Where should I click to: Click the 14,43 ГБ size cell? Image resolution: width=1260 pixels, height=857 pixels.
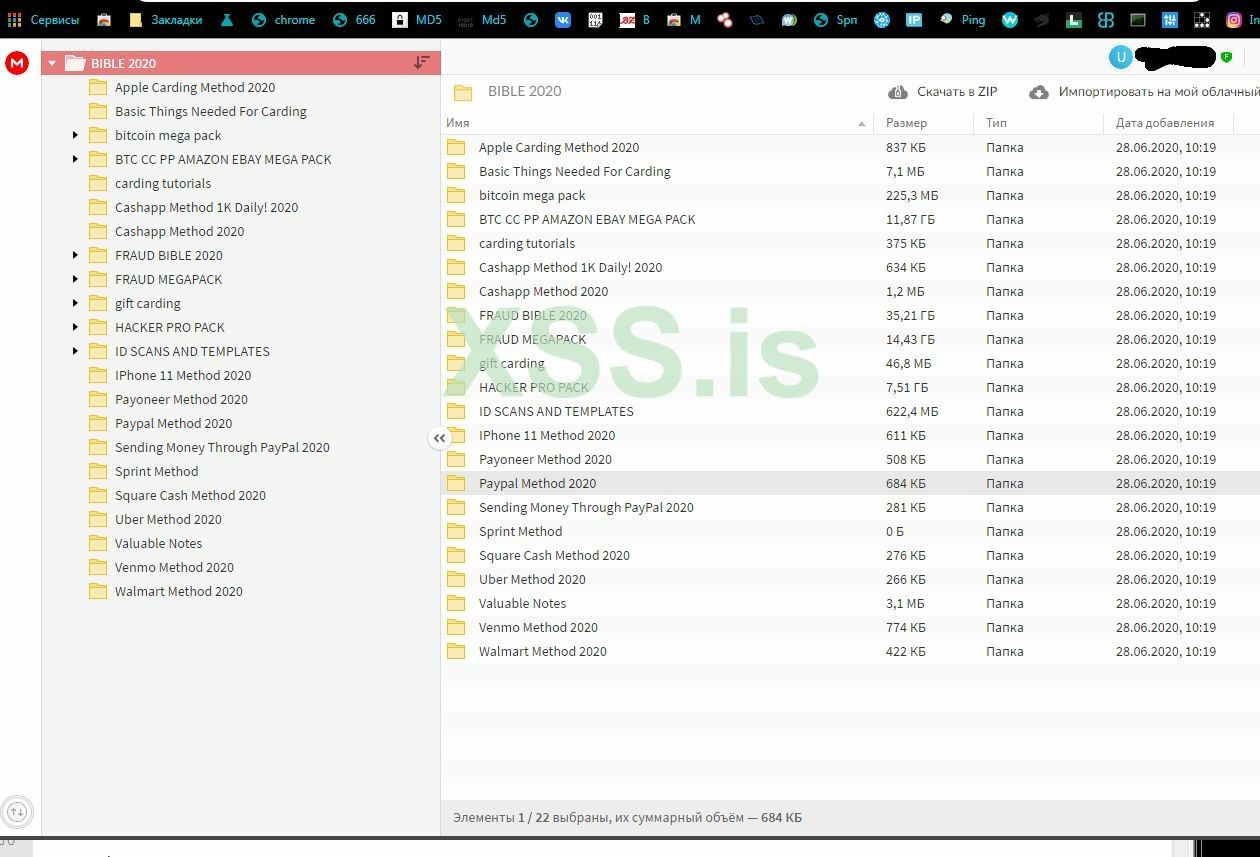910,339
